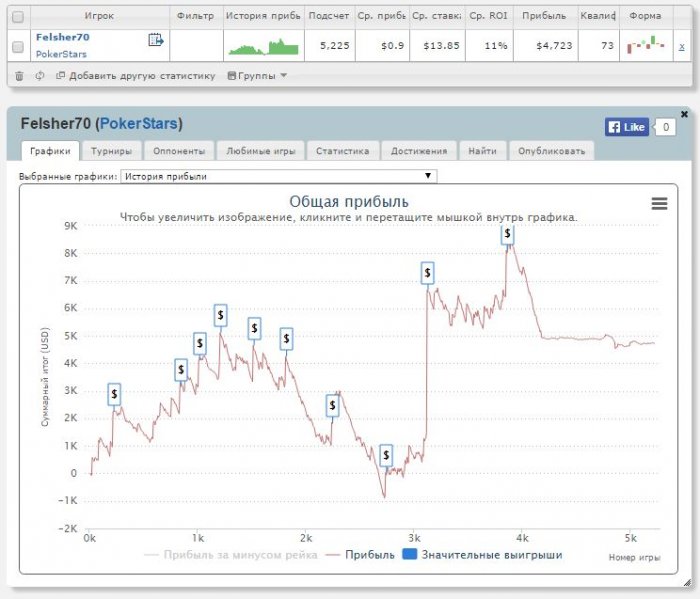
Task: Click the Facebook Like button
Action: tap(627, 127)
